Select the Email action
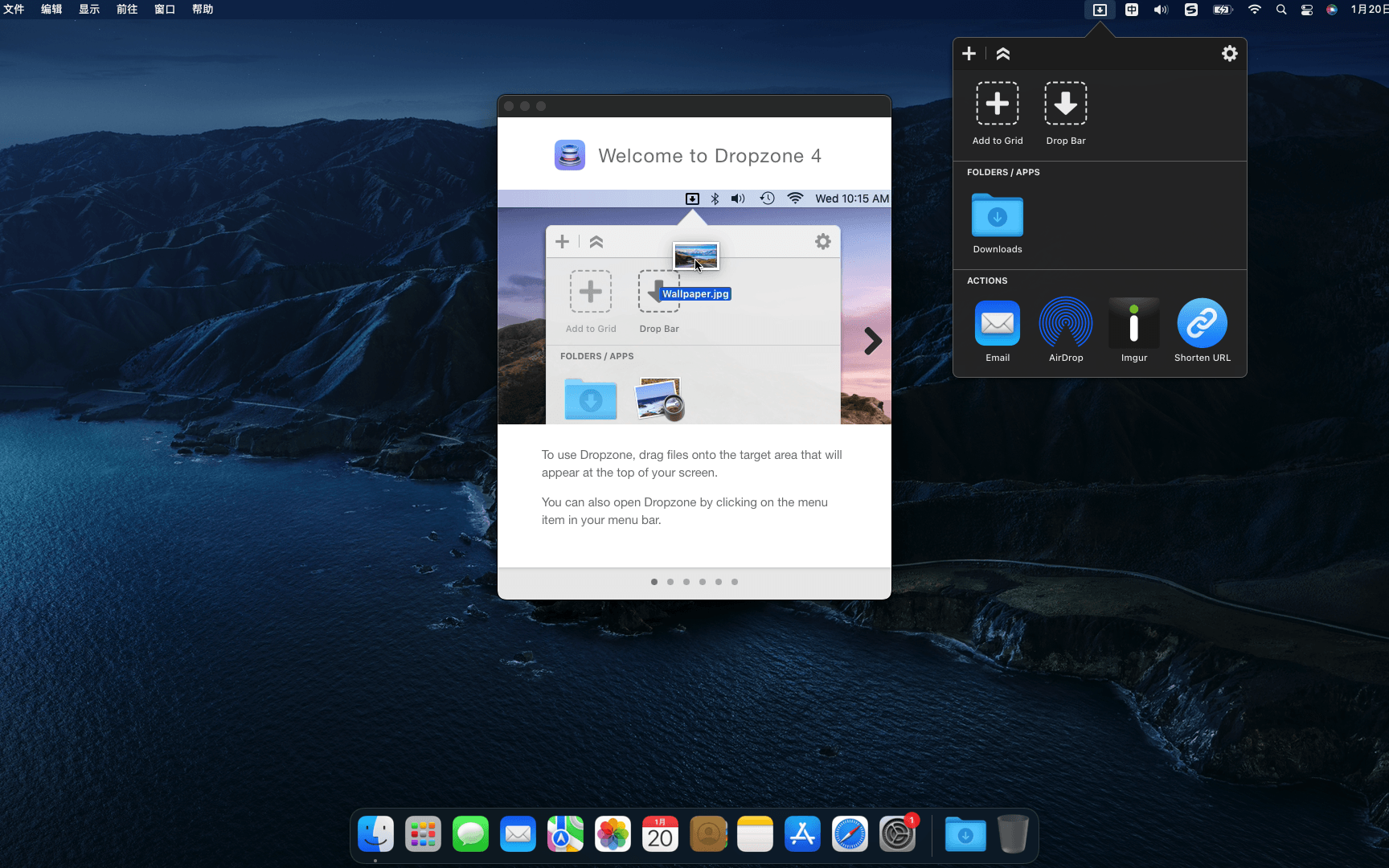Viewport: 1389px width, 868px height. point(998,330)
